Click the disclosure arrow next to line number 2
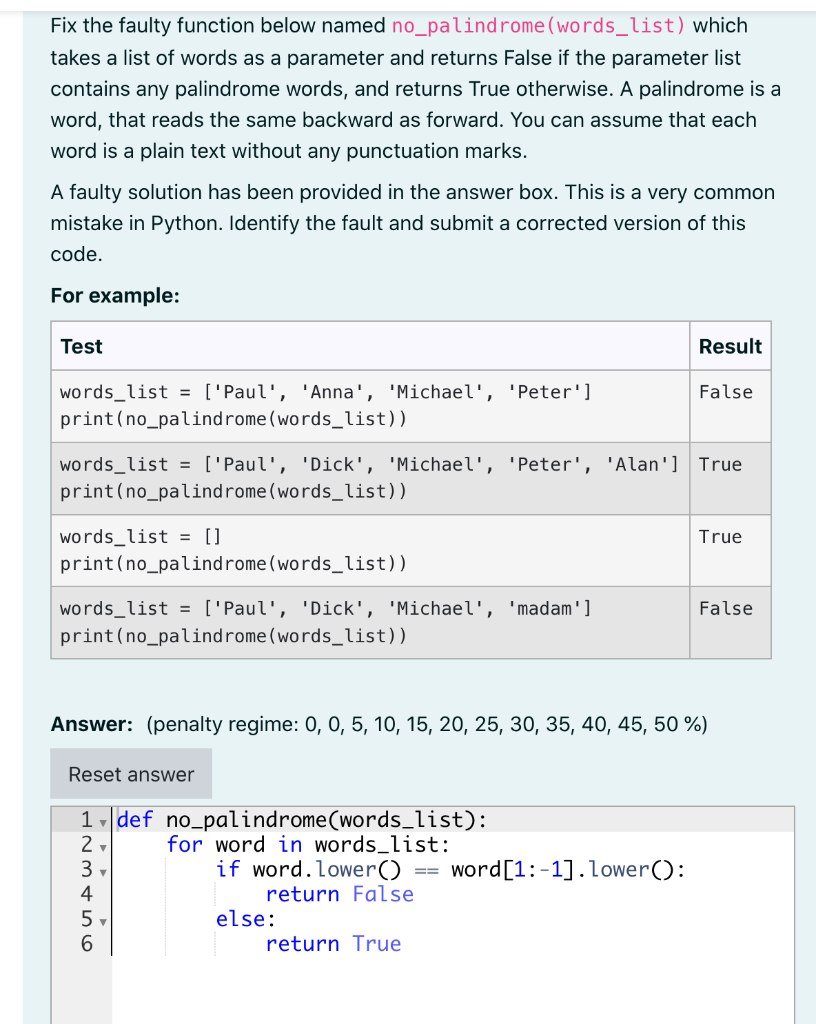 [x=104, y=845]
